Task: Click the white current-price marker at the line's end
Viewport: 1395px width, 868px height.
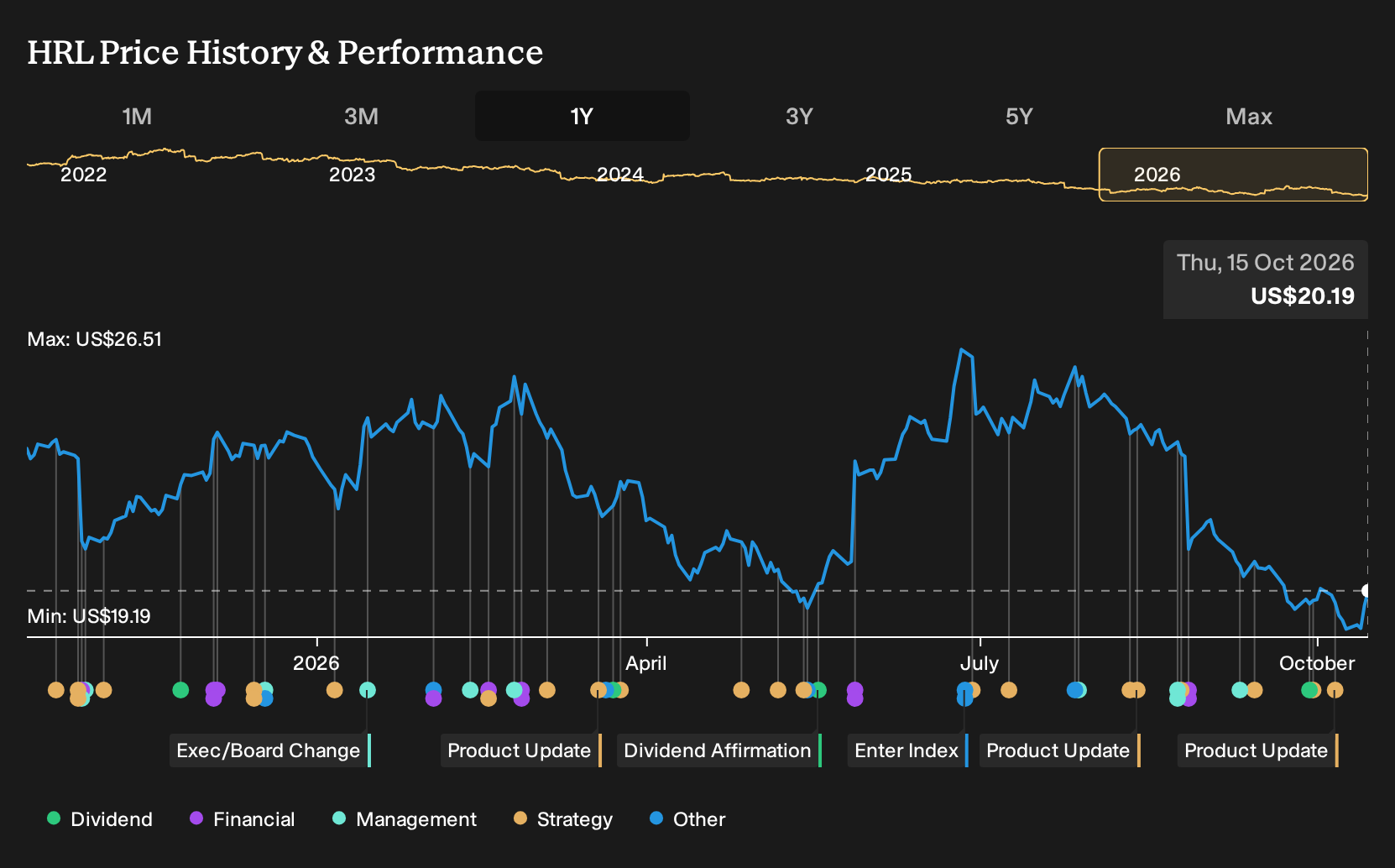Action: [1366, 591]
